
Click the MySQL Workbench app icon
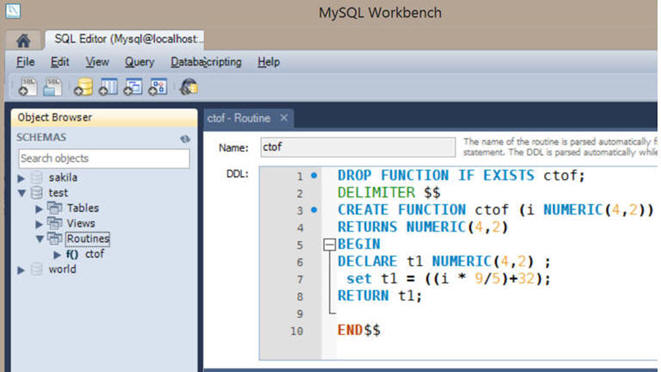coord(13,11)
